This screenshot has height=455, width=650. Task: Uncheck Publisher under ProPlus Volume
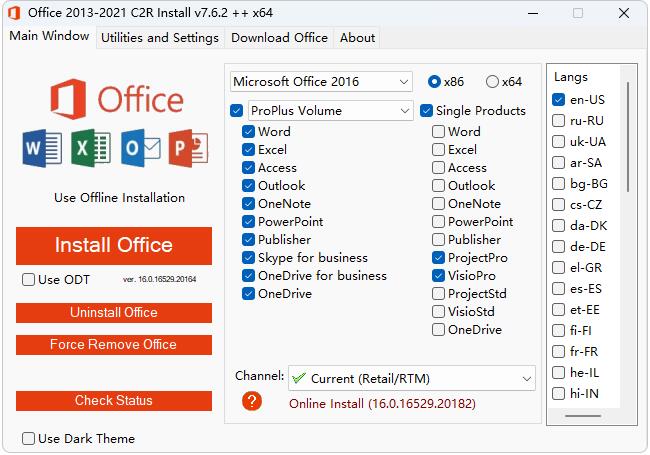pyautogui.click(x=249, y=240)
